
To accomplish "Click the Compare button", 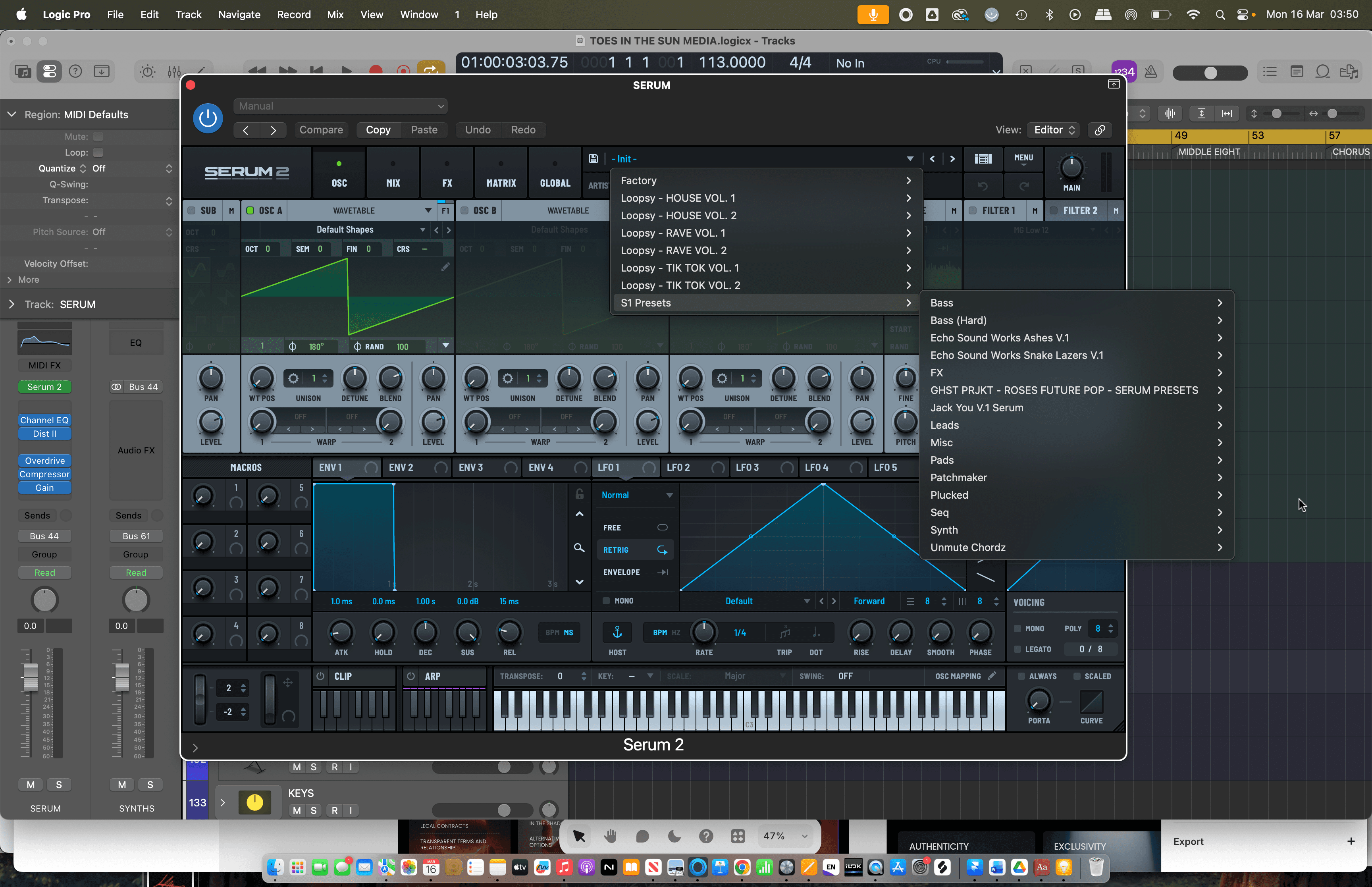I will [321, 129].
